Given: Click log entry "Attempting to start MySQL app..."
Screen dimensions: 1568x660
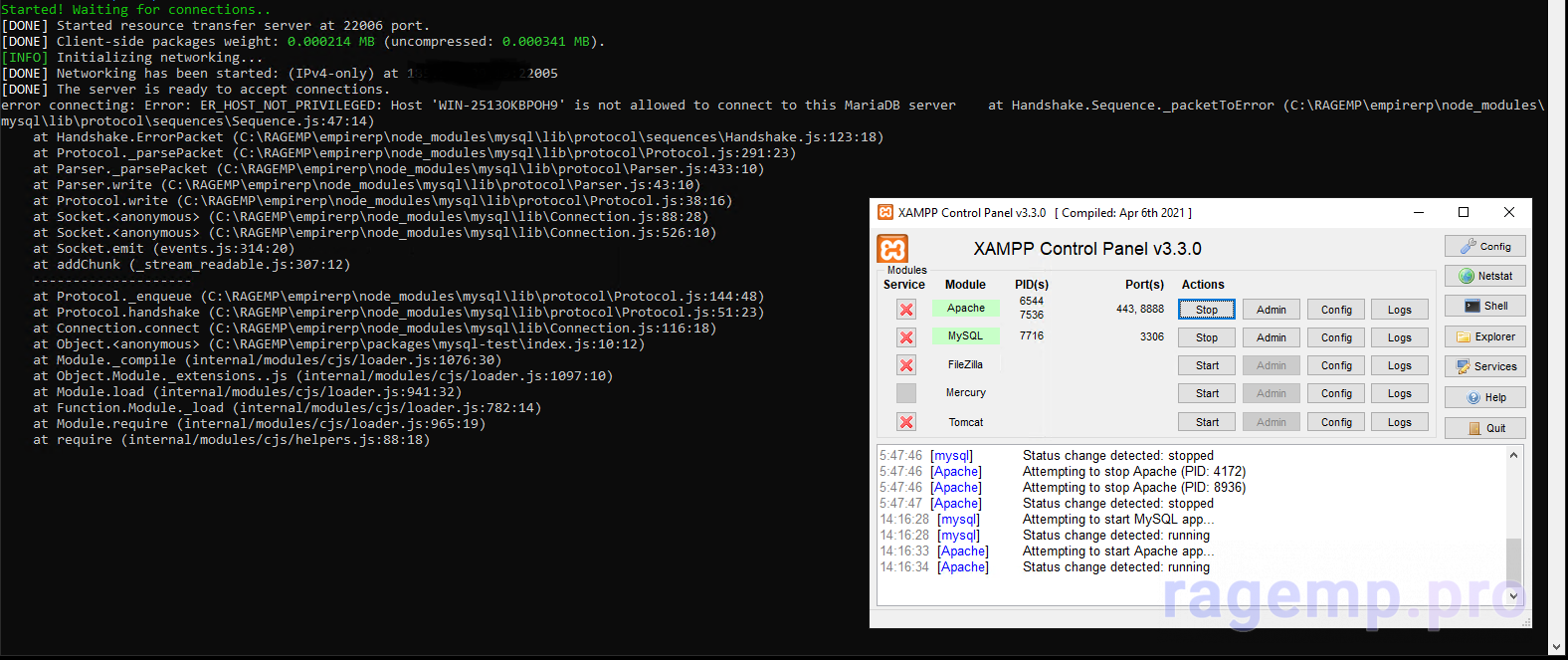Looking at the screenshot, I should coord(1118,520).
